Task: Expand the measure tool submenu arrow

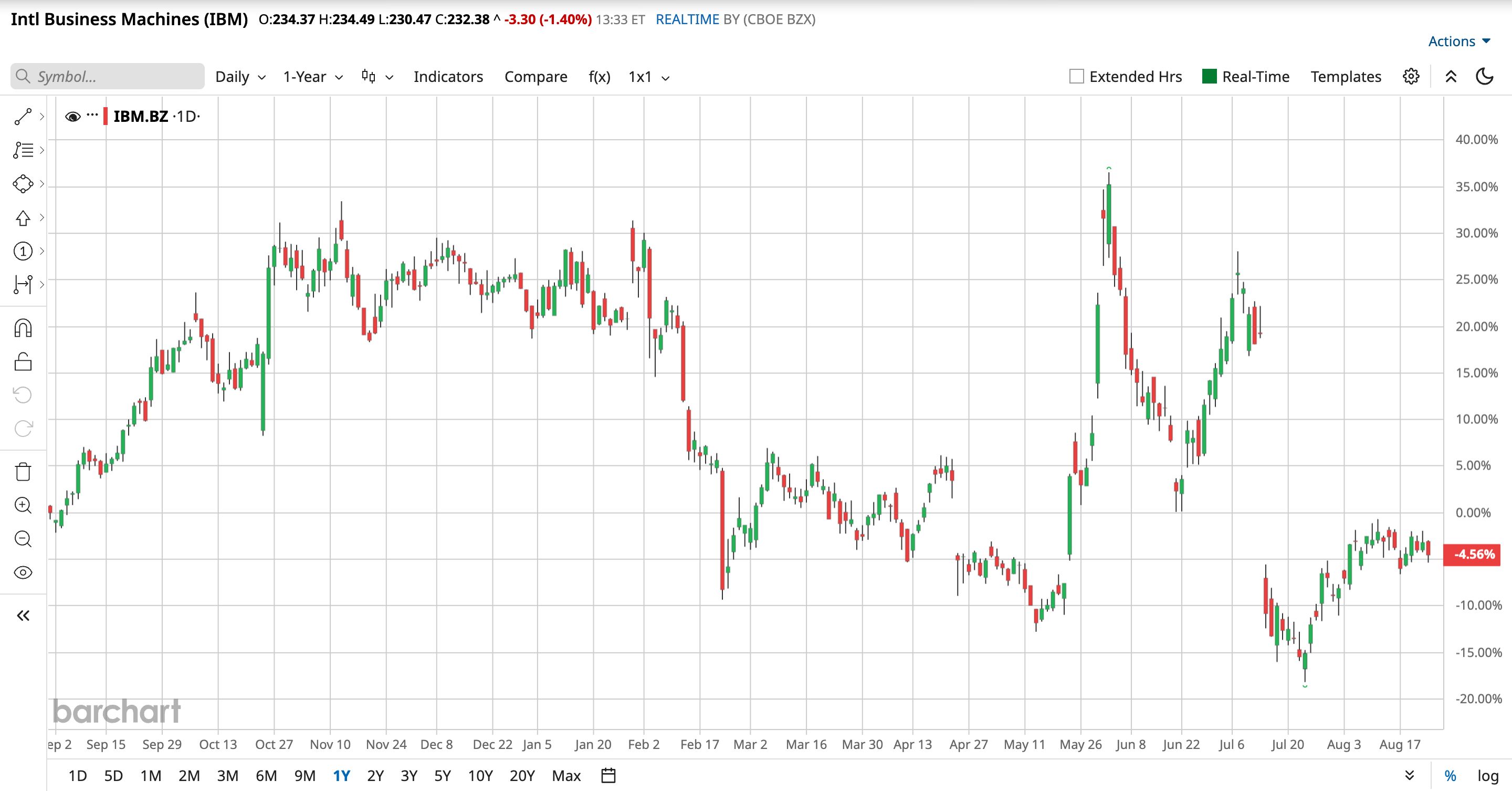Action: tap(41, 285)
